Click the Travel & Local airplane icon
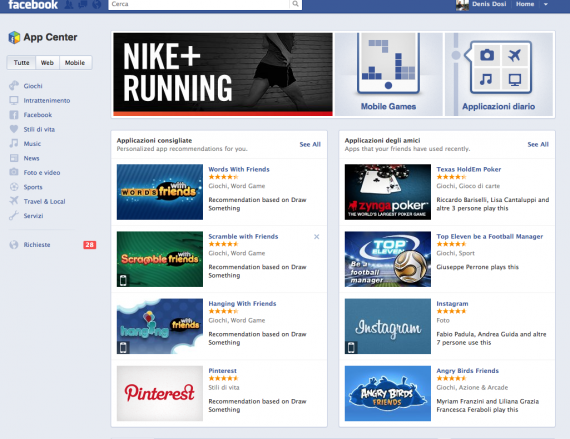Image resolution: width=570 pixels, height=439 pixels. click(14, 201)
